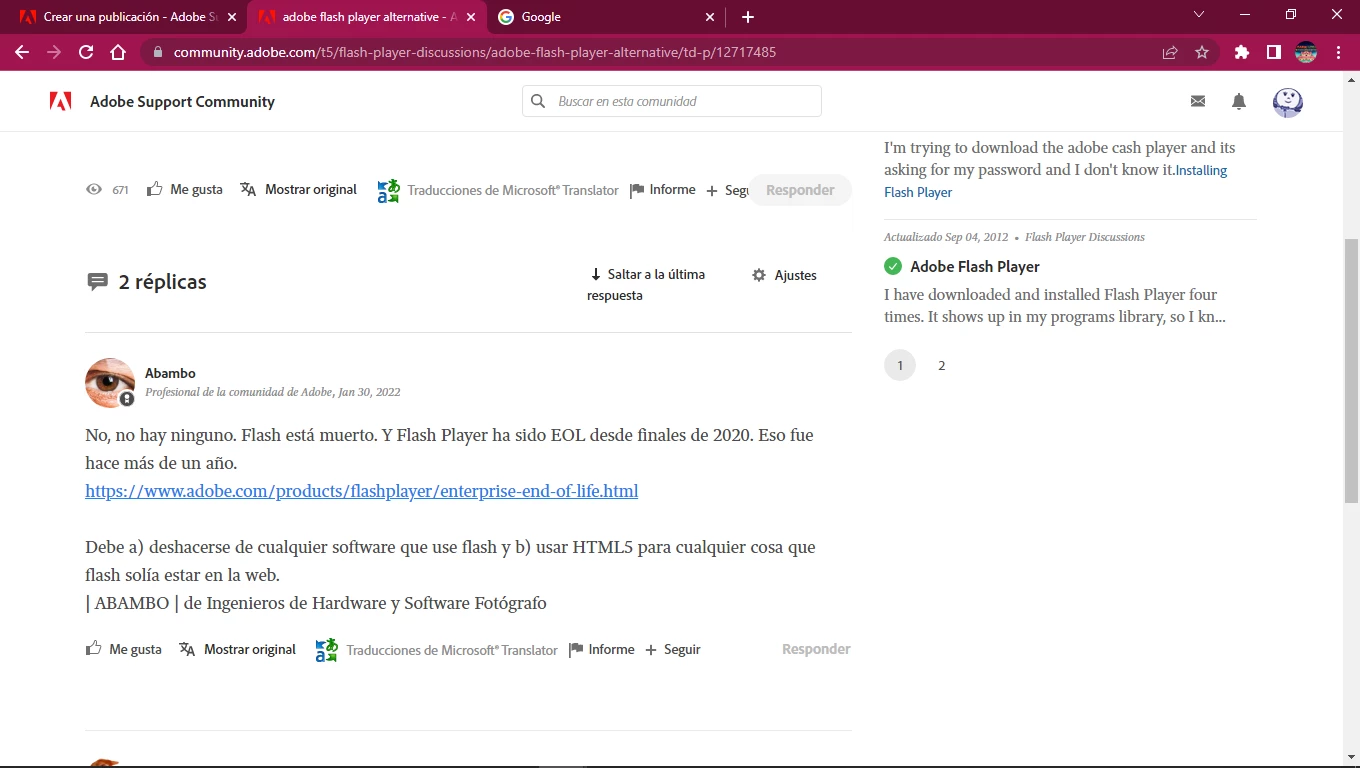Toggle the browser side panel icon
Screen dimensions: 1360x768
pos(1274,52)
